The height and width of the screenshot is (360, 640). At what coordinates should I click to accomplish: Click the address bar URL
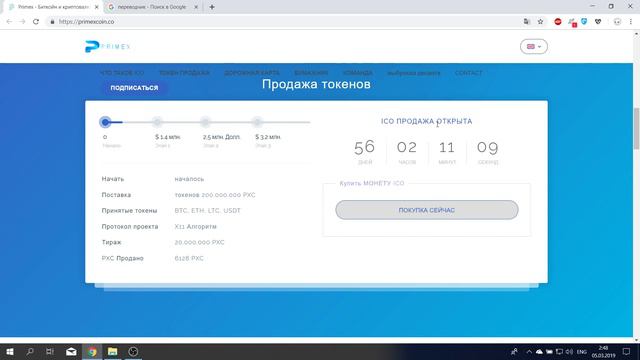click(x=86, y=22)
